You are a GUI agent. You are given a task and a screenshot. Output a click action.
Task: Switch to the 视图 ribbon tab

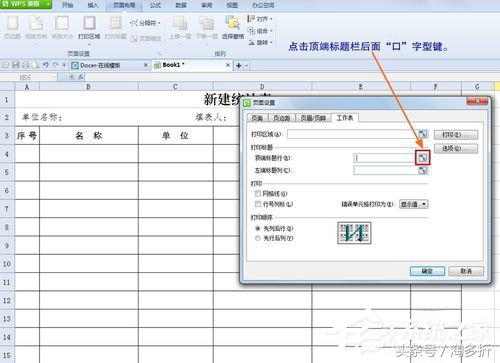(x=232, y=5)
